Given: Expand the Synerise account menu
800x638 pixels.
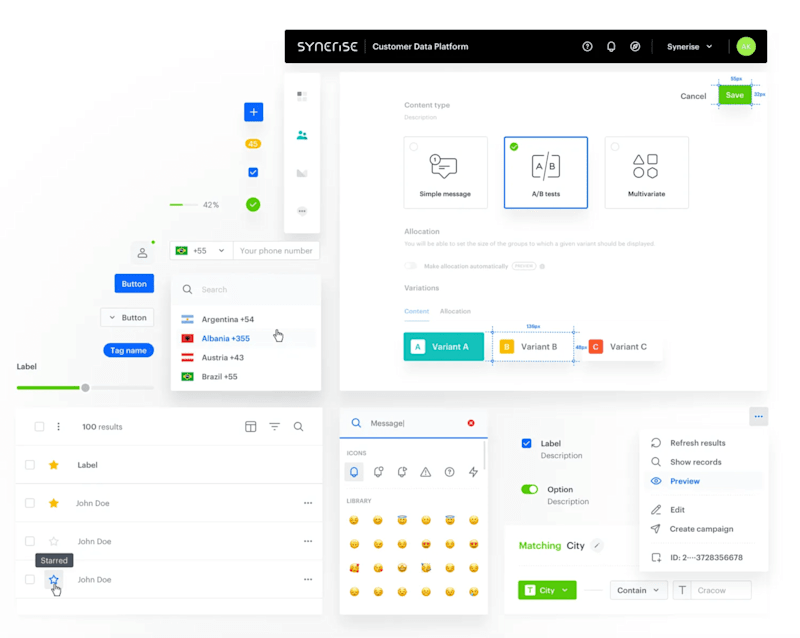Looking at the screenshot, I should 689,46.
